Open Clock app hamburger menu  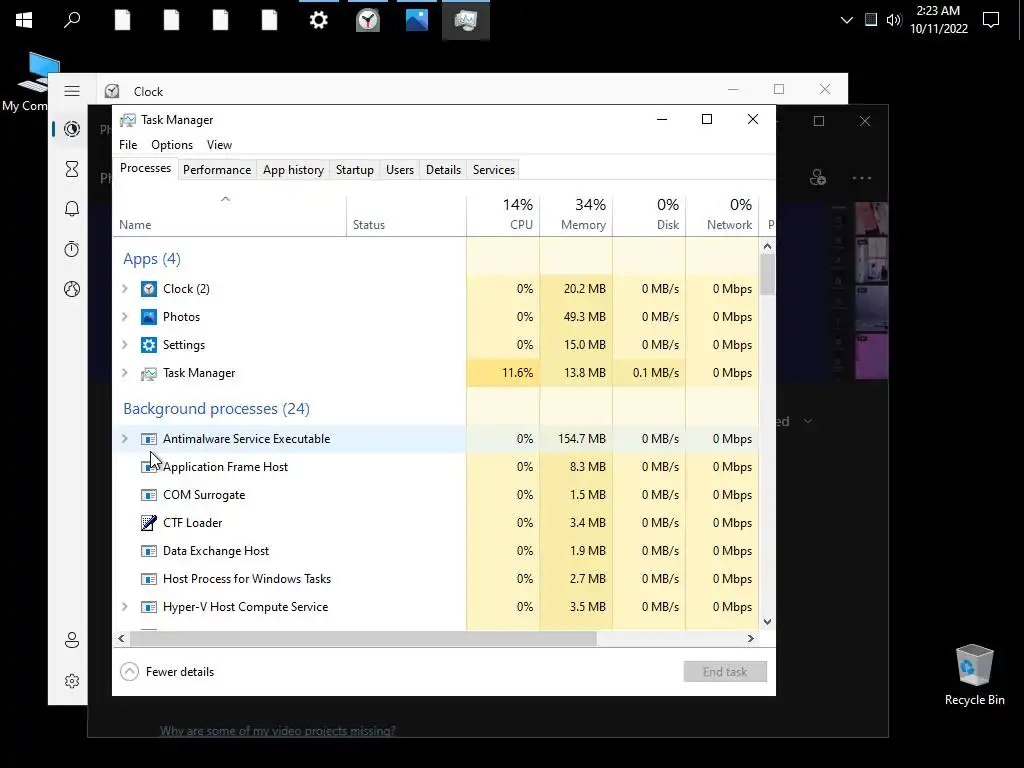pos(72,91)
